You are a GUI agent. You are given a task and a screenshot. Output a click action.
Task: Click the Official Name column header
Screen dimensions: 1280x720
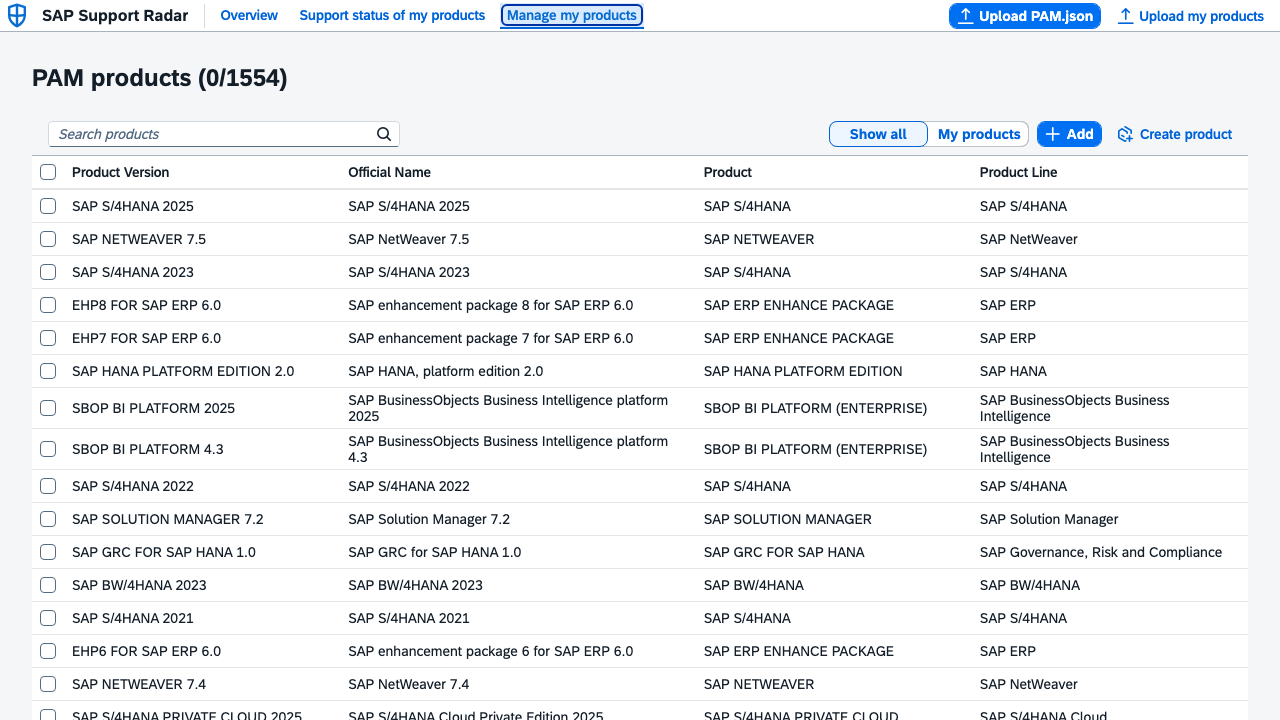pos(390,172)
